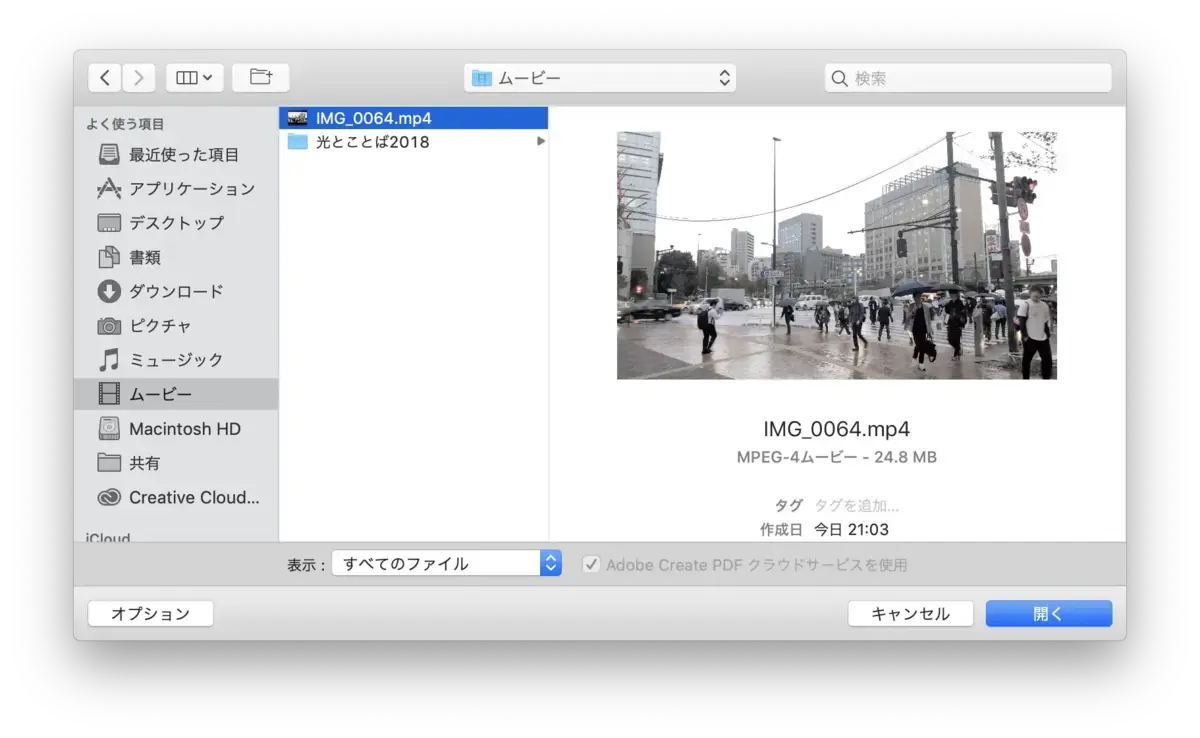
Task: Click inside the 検索 search field
Action: pyautogui.click(x=967, y=77)
